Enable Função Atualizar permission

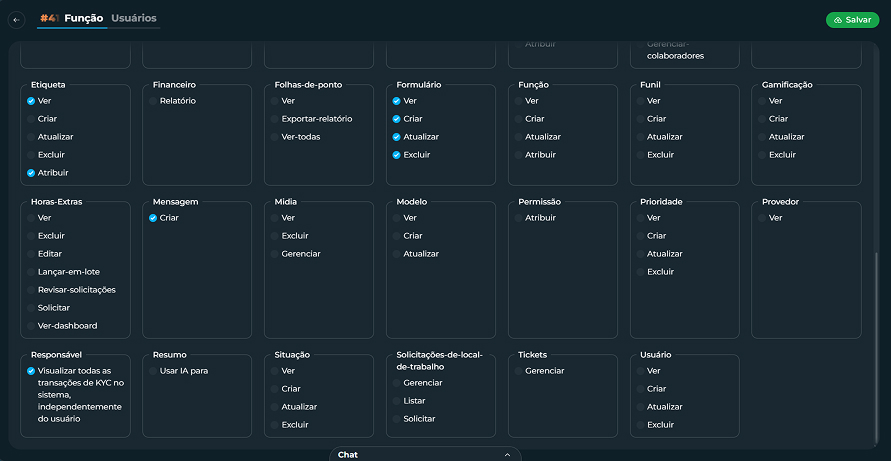pos(518,137)
